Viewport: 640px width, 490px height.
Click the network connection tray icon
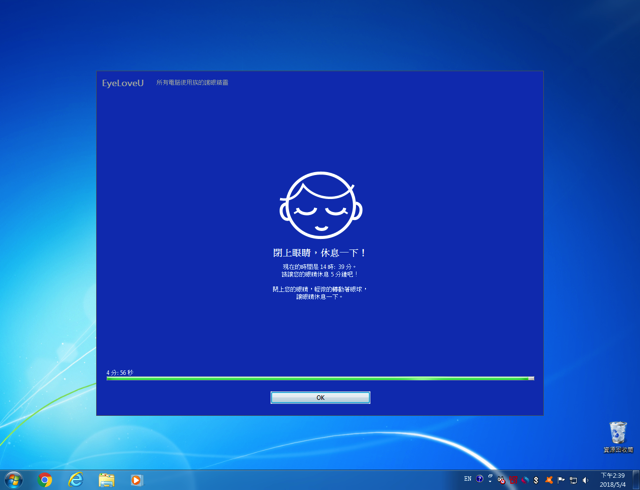(573, 480)
